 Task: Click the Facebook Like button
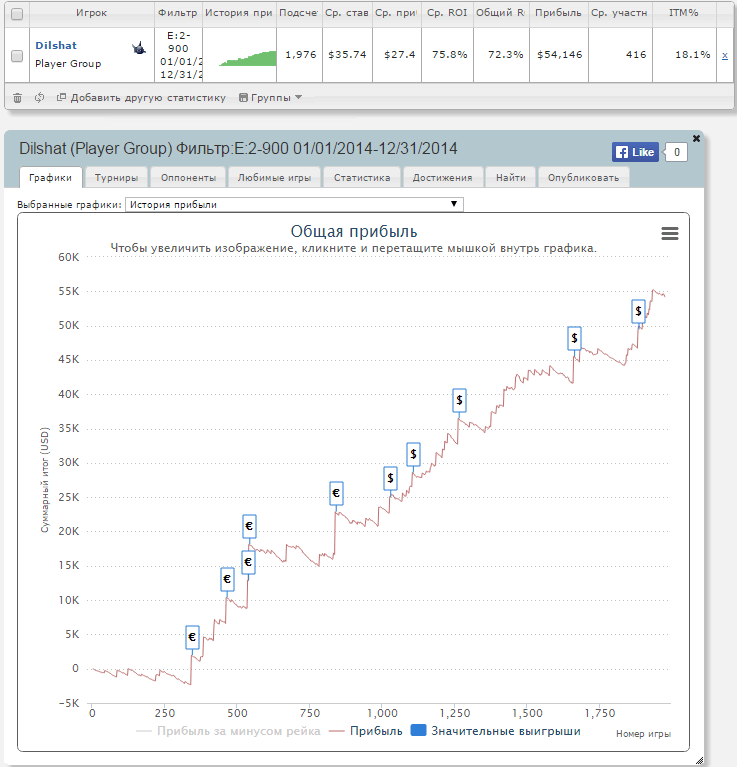tap(635, 152)
